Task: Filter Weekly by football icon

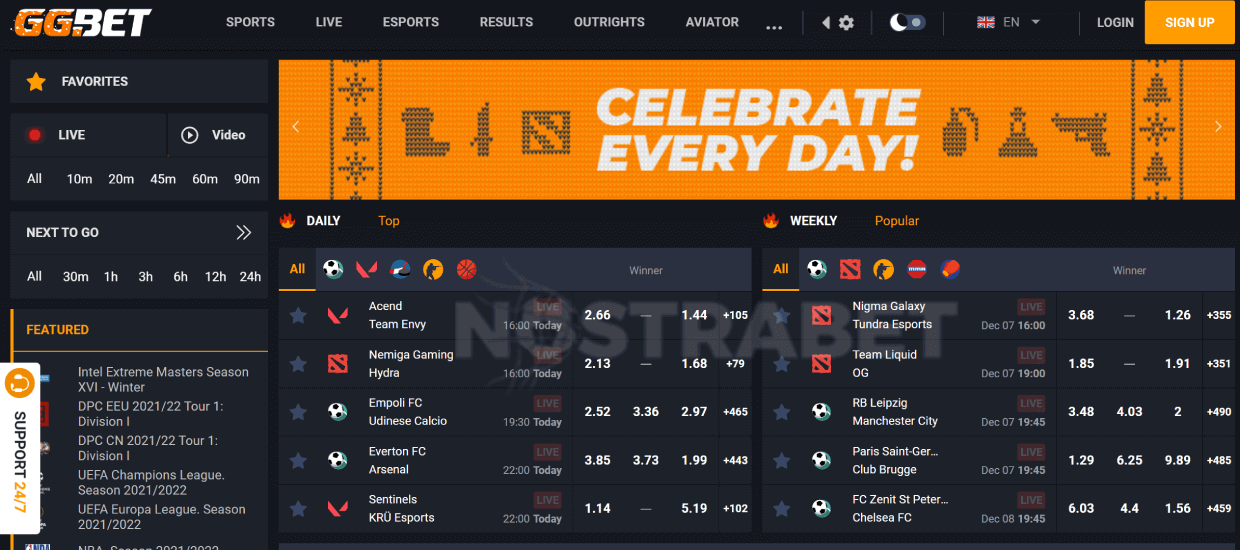Action: 817,269
